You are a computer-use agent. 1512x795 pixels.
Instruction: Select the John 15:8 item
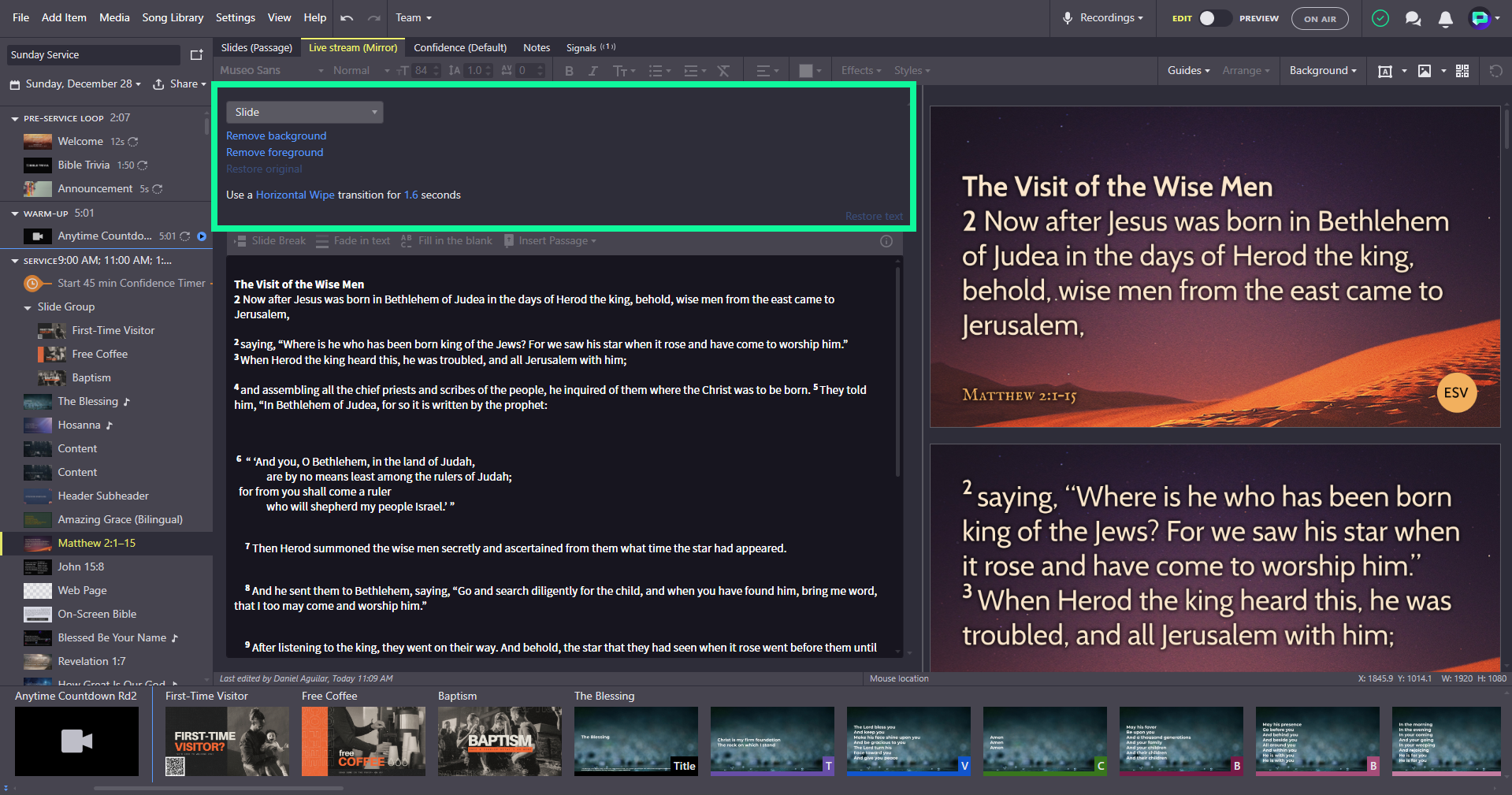click(x=106, y=567)
